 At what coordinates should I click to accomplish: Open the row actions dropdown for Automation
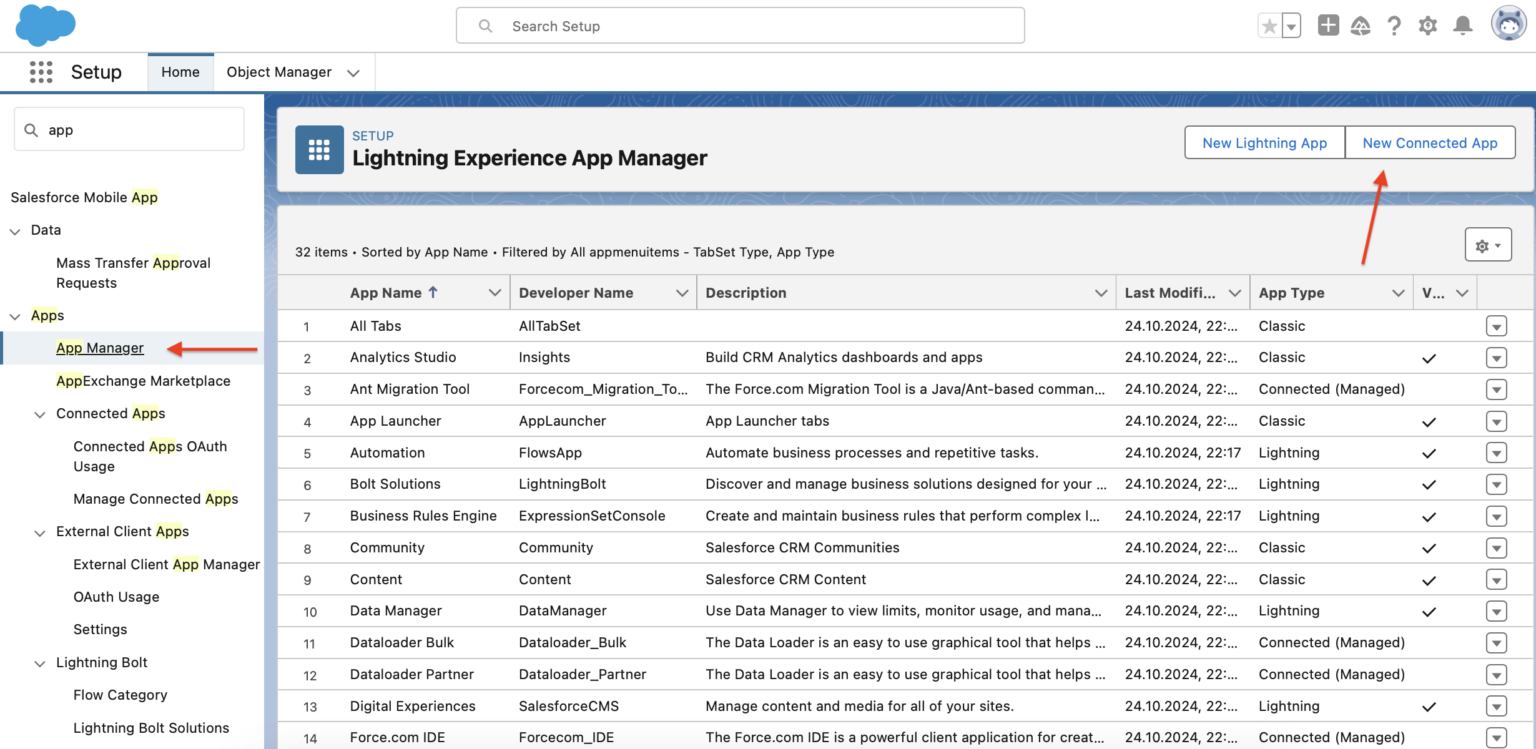[x=1496, y=452]
